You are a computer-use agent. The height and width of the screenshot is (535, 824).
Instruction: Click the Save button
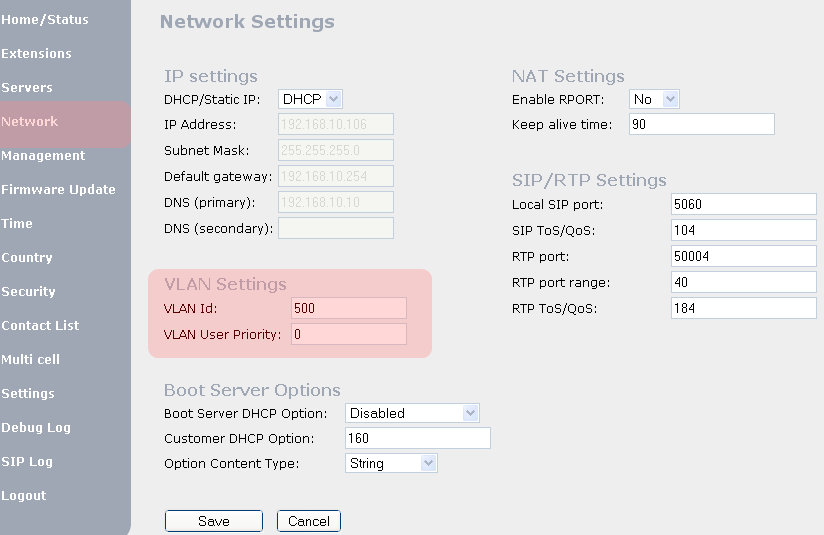(x=214, y=521)
